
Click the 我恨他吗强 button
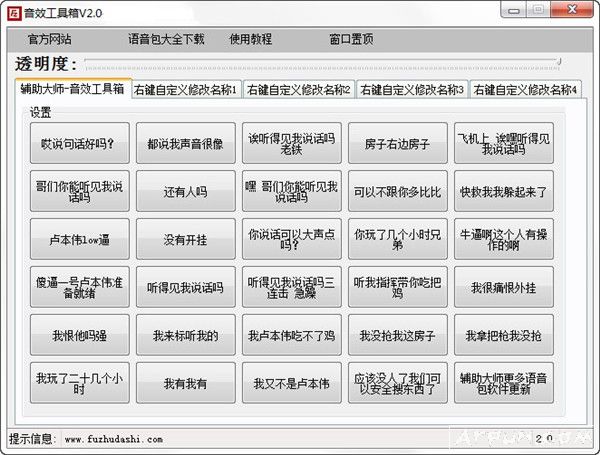coord(80,335)
